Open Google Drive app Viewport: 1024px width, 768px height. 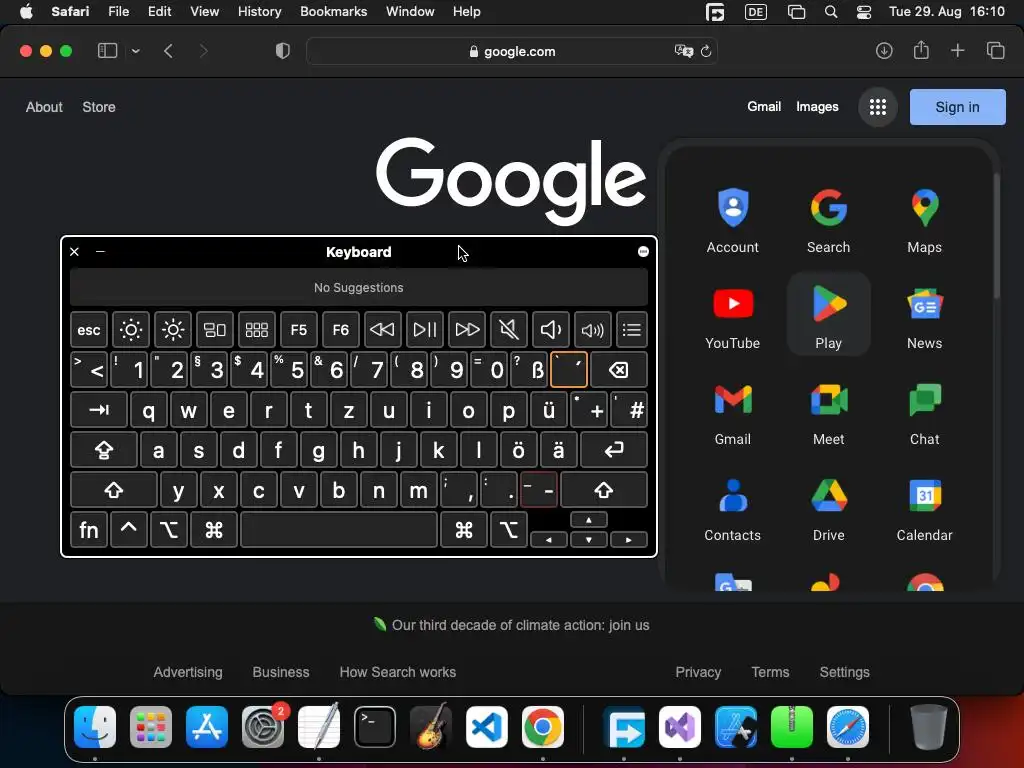coord(829,508)
